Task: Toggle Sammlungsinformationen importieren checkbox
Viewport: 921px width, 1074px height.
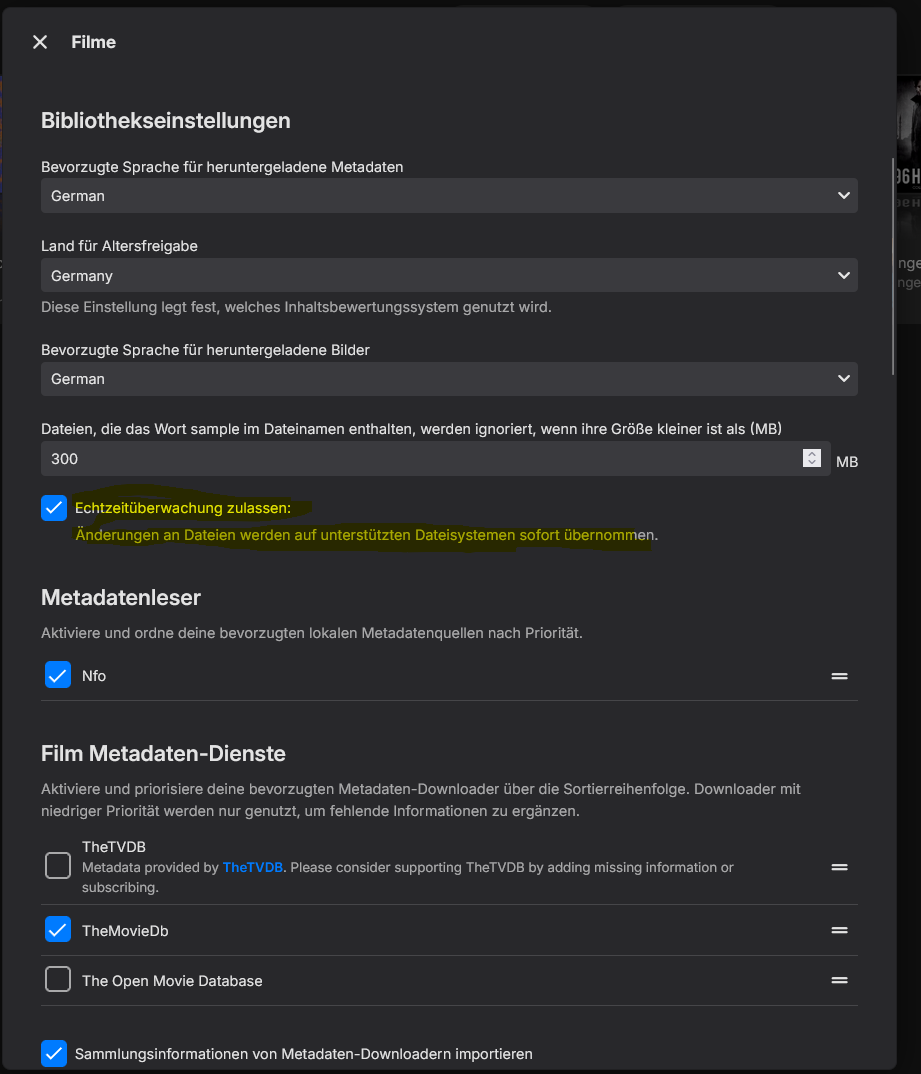Action: [x=54, y=1053]
